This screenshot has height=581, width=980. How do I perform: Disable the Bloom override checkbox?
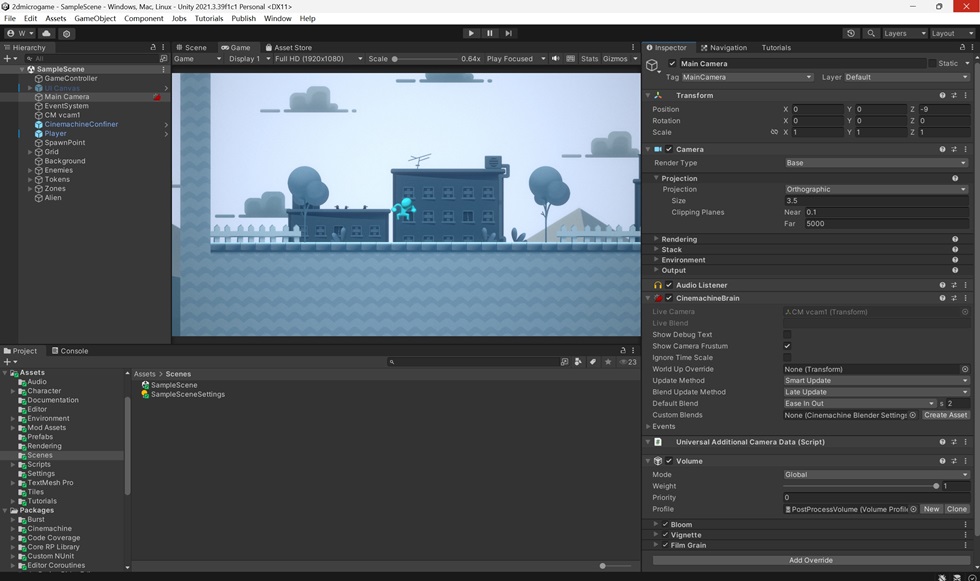665,525
